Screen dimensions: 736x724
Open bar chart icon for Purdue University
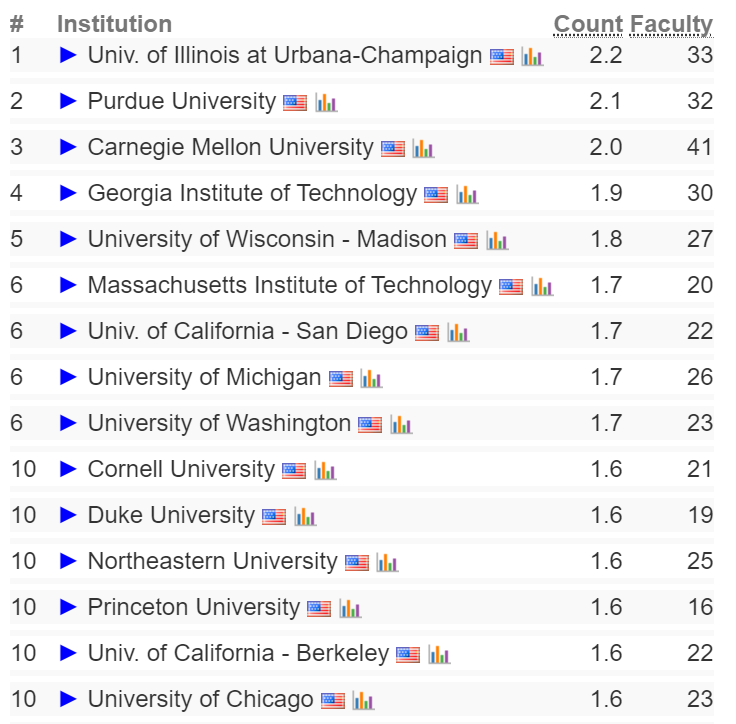326,102
